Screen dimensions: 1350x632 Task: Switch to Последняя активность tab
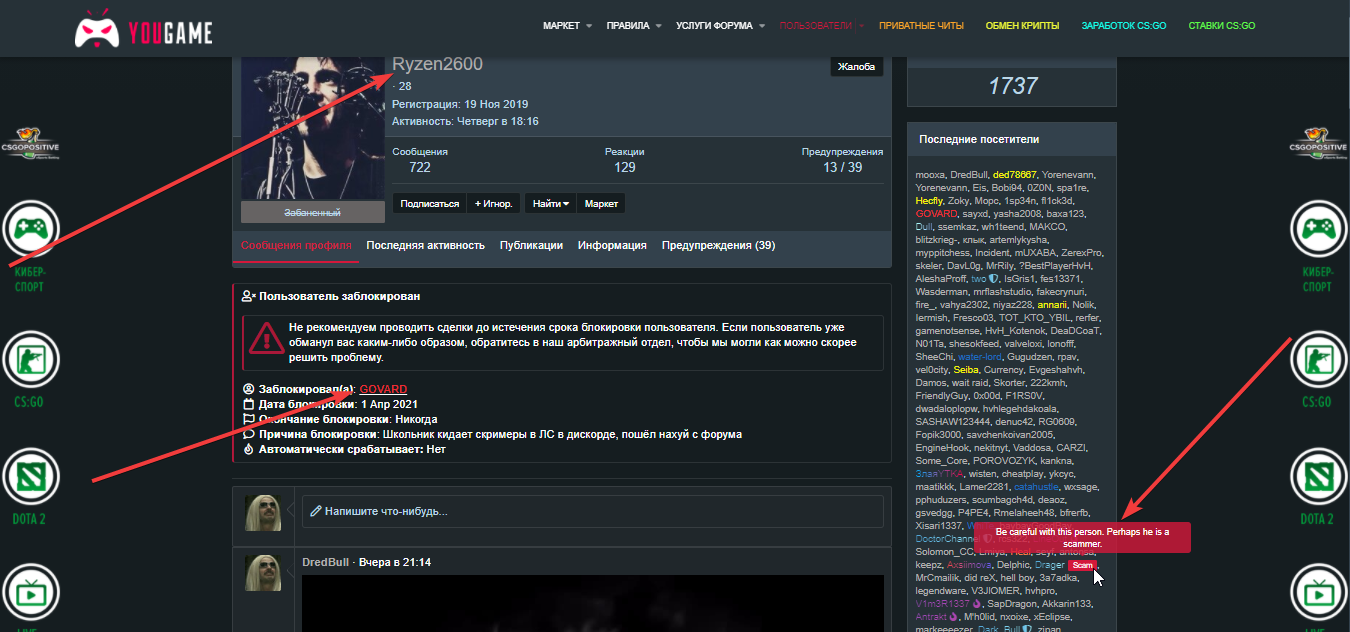(425, 245)
